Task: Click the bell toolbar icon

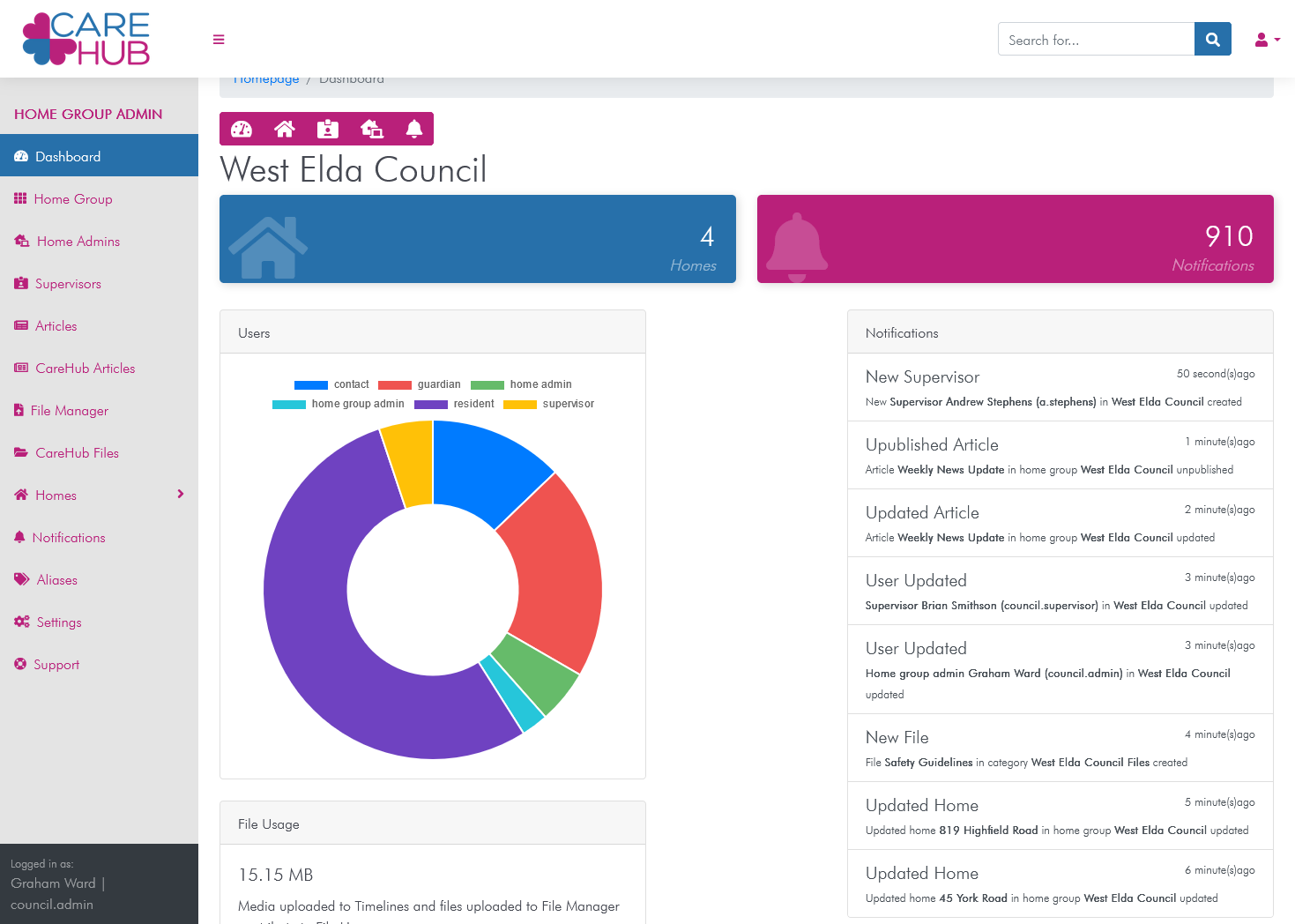Action: coord(414,129)
